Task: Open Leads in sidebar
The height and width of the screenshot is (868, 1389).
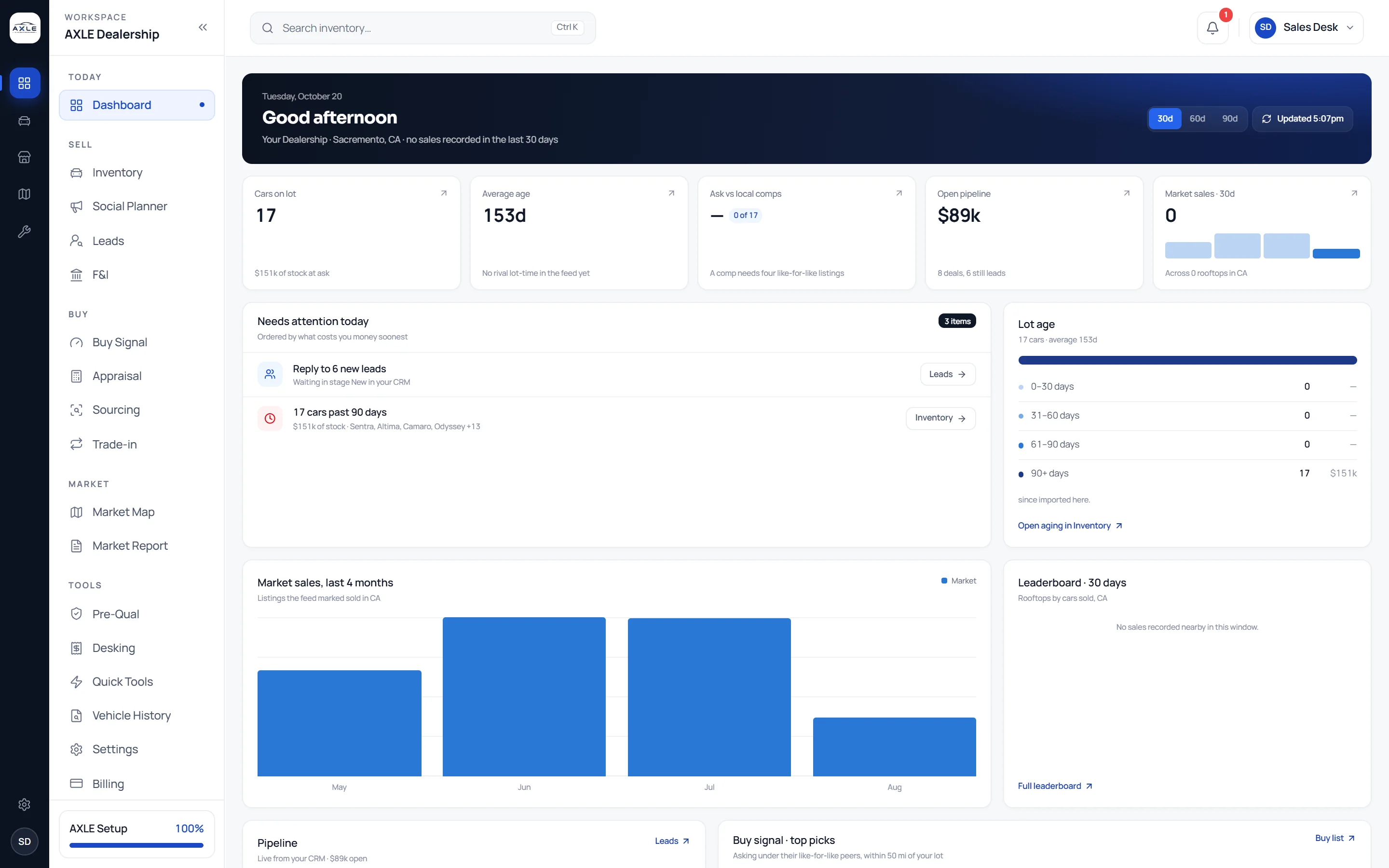Action: coord(136,241)
